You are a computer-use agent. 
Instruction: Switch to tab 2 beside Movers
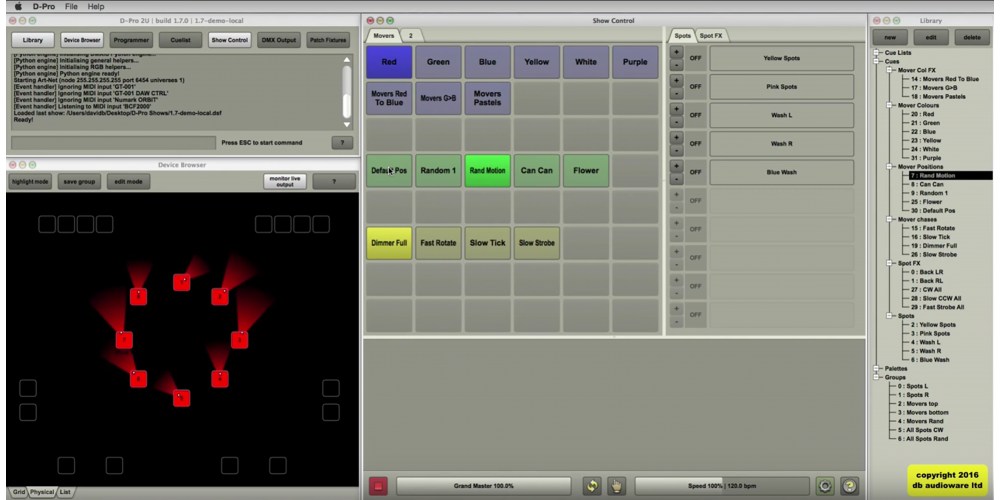411,36
